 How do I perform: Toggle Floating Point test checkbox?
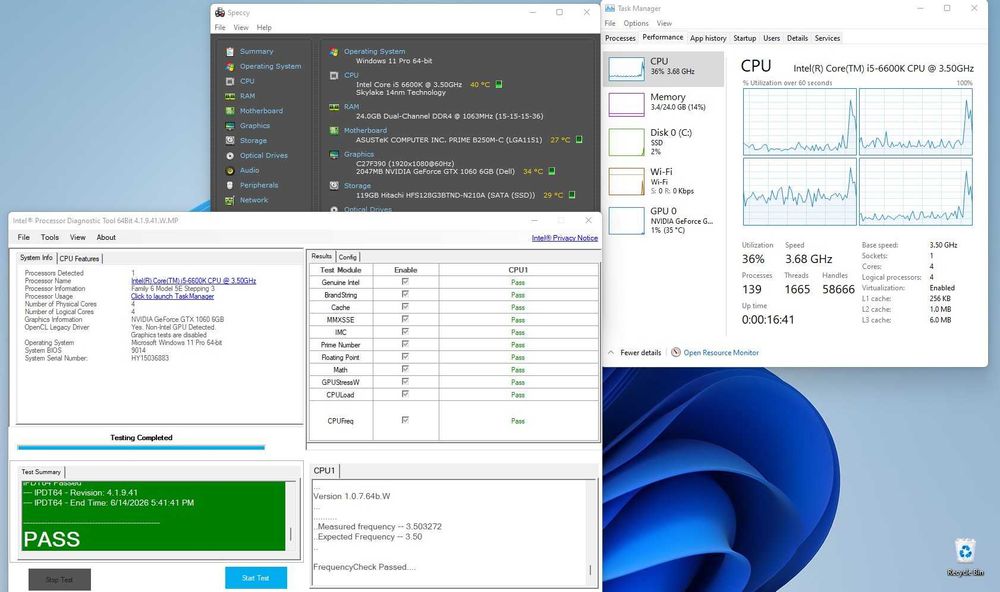pos(405,357)
